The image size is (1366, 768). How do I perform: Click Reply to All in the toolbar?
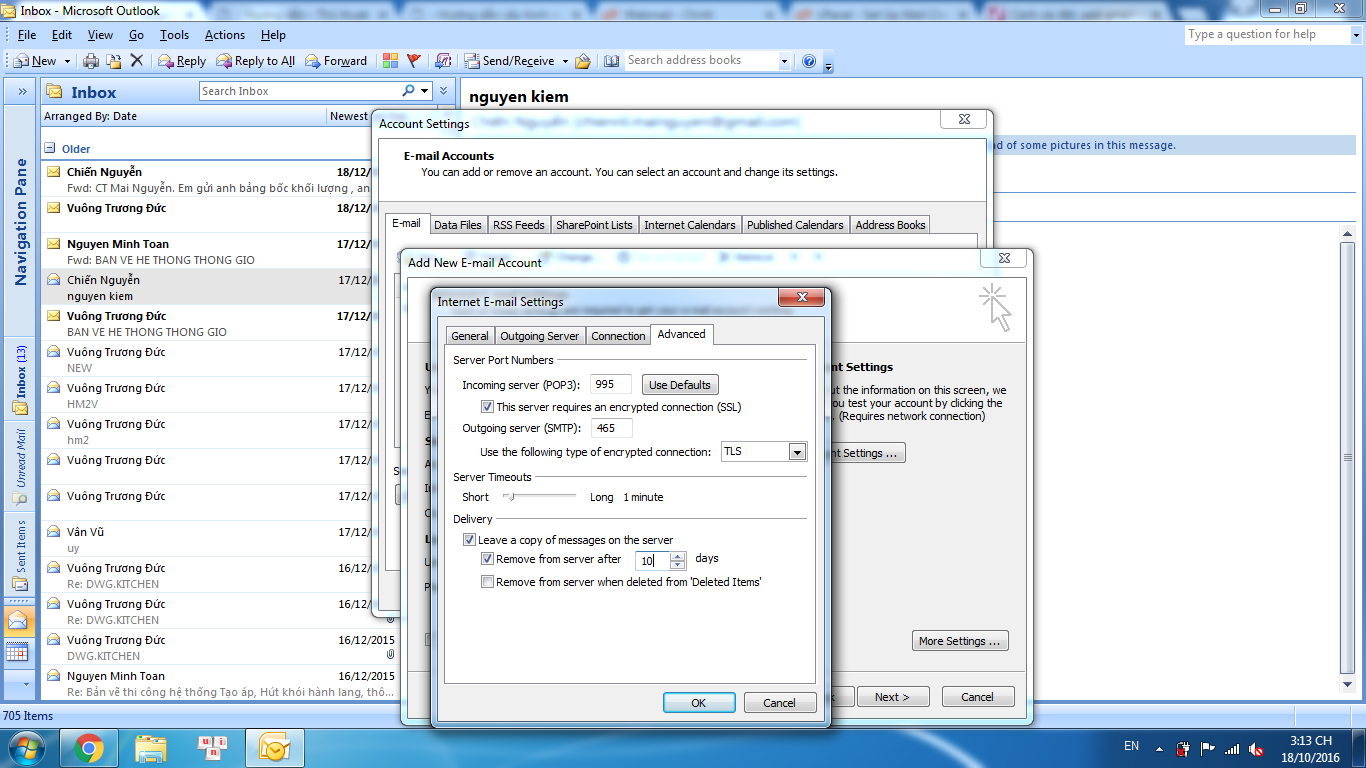click(x=255, y=61)
